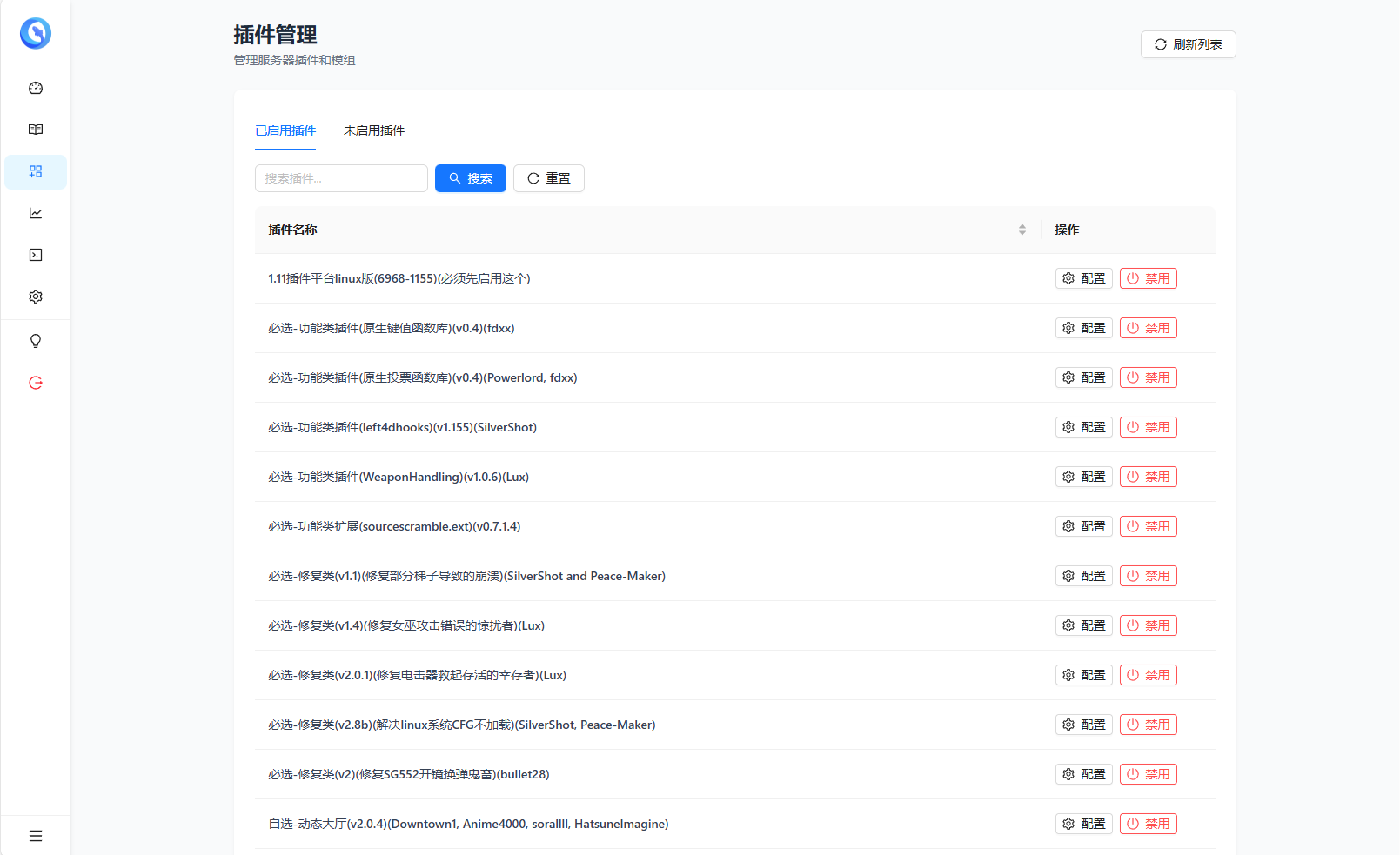Disable the 自选-动态大厅 plugin
The width and height of the screenshot is (1400, 855).
[1148, 824]
